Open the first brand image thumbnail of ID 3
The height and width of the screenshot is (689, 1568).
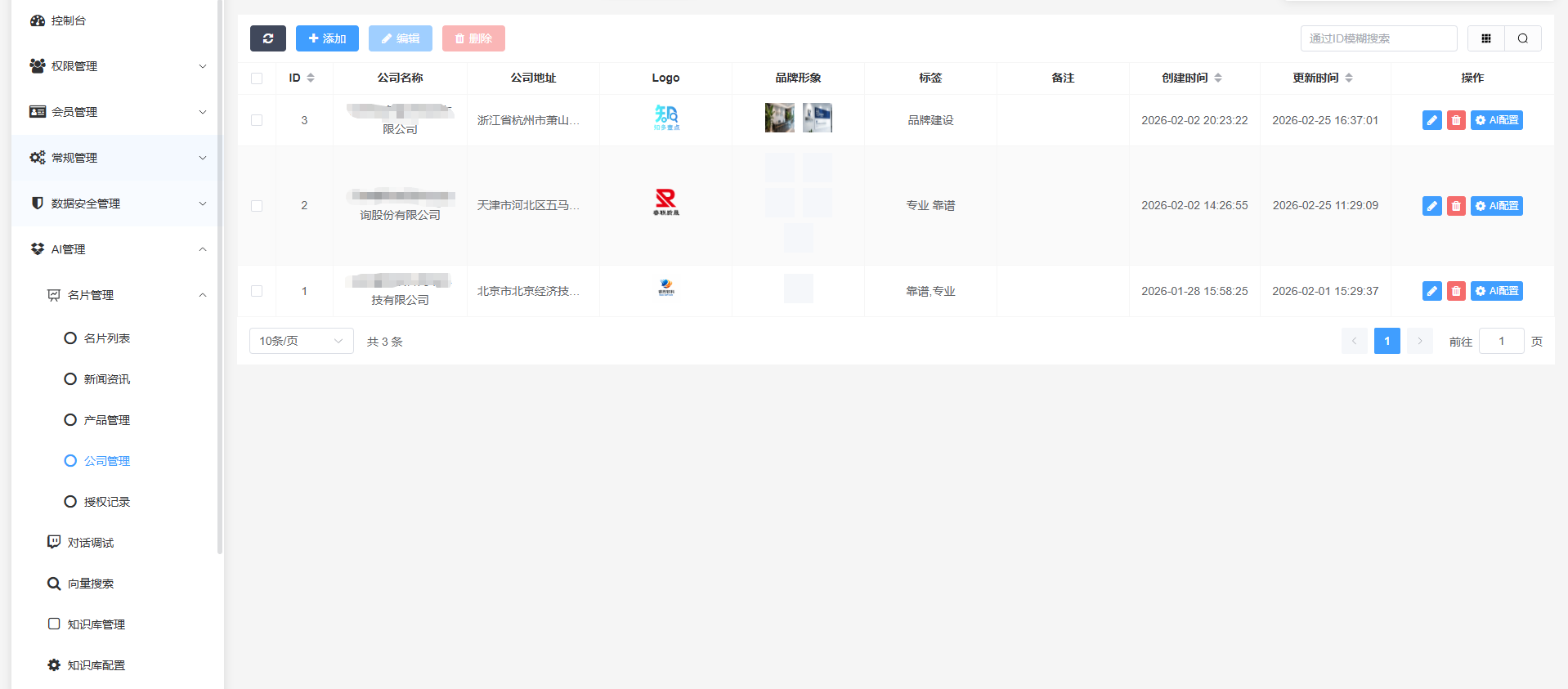pos(779,118)
